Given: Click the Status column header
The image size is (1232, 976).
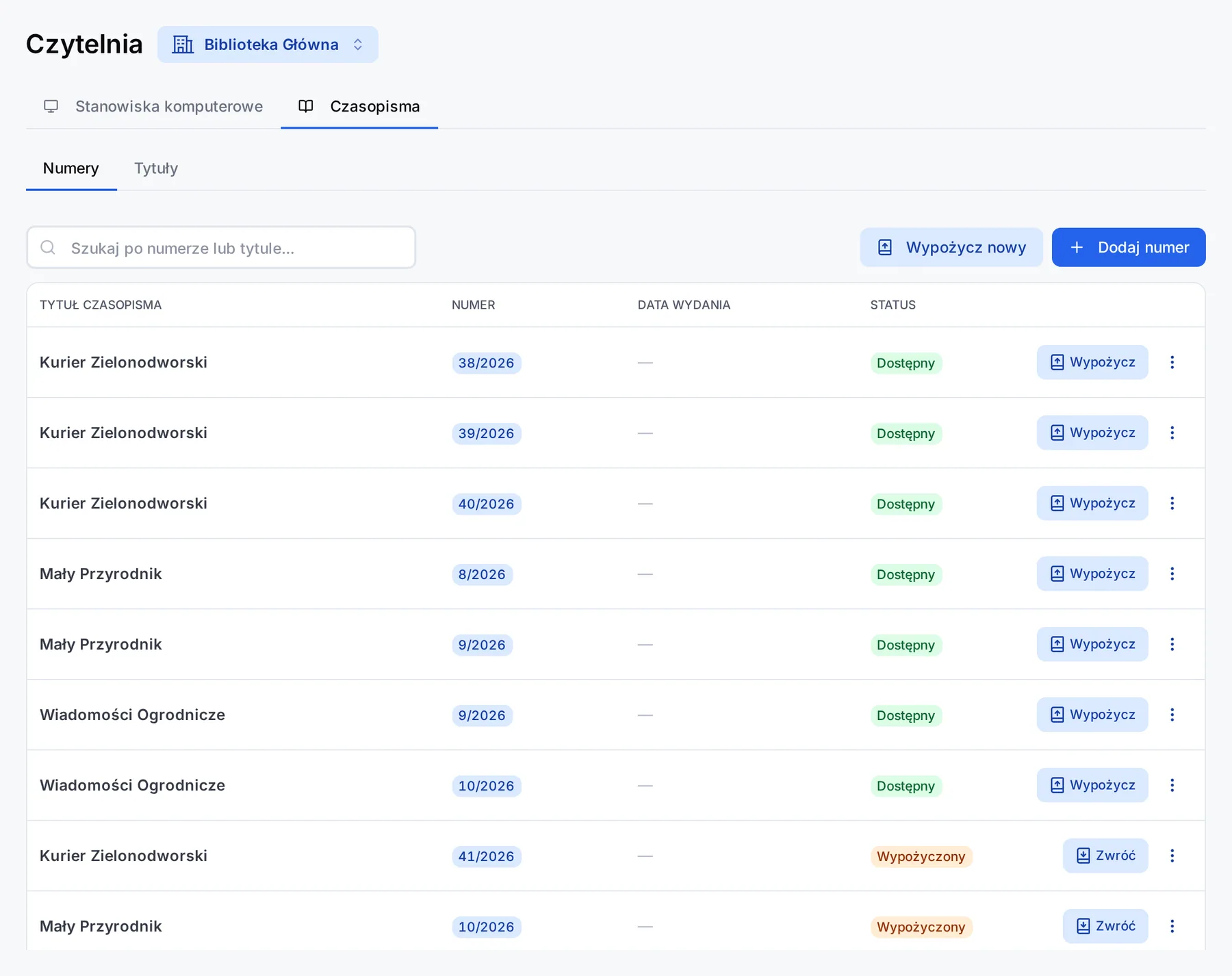Looking at the screenshot, I should (893, 305).
